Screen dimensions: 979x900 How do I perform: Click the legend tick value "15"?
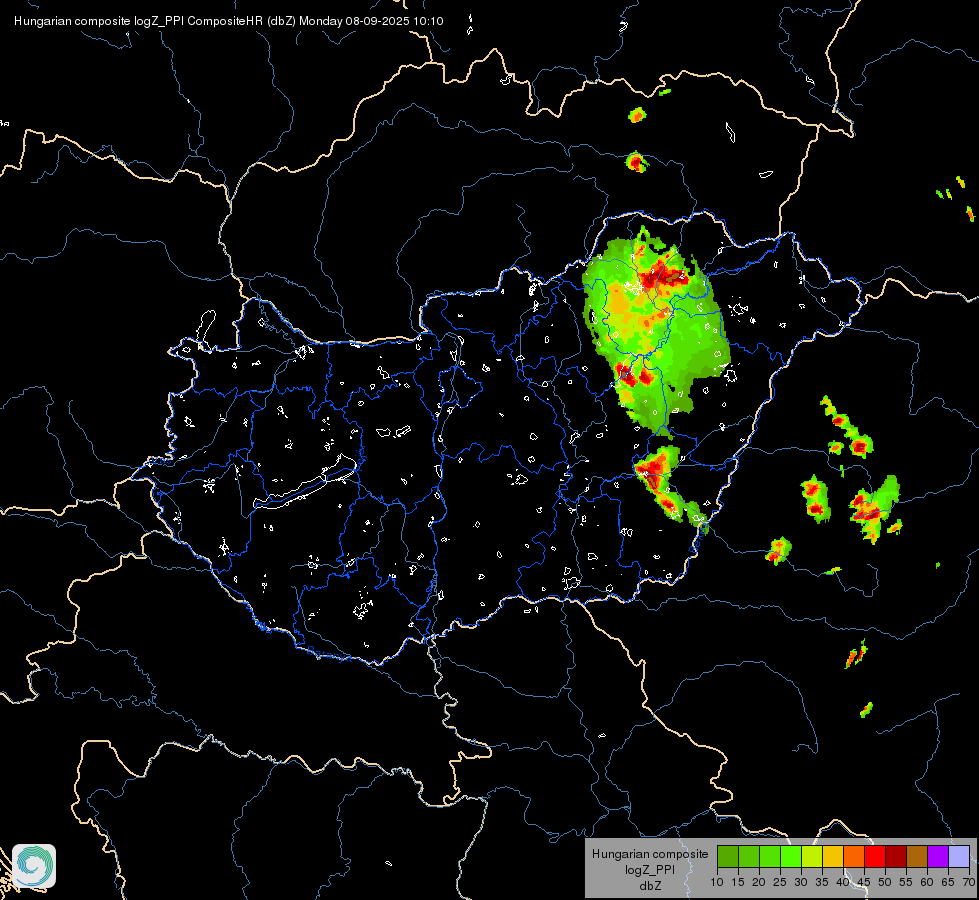pyautogui.click(x=738, y=883)
